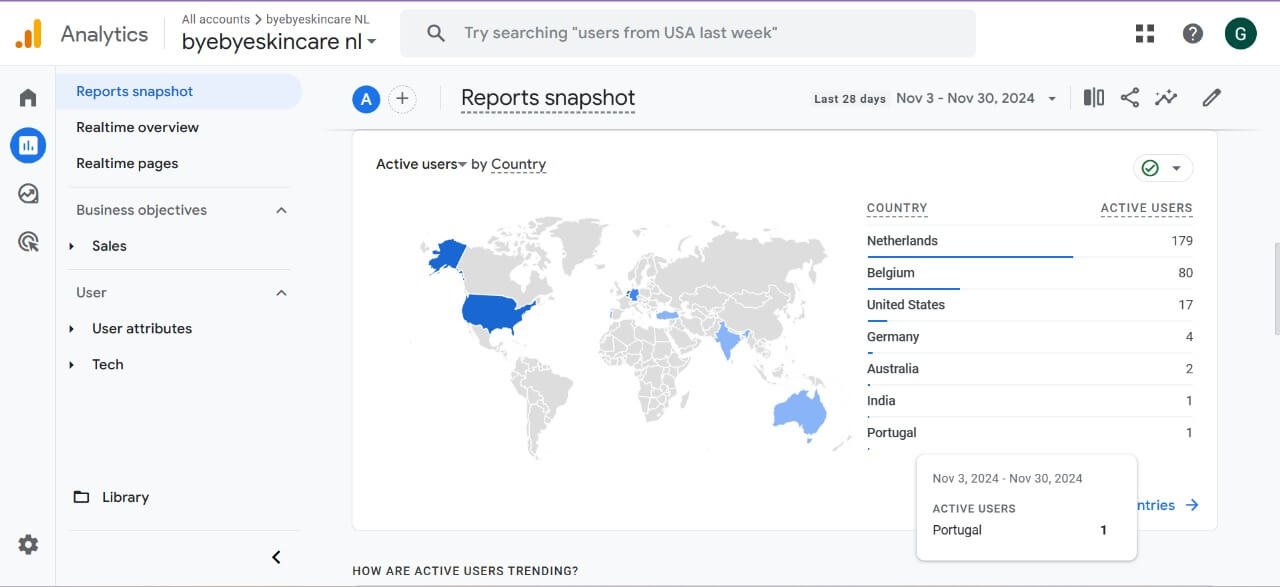Expand the Sales tree item arrow

click(72, 246)
